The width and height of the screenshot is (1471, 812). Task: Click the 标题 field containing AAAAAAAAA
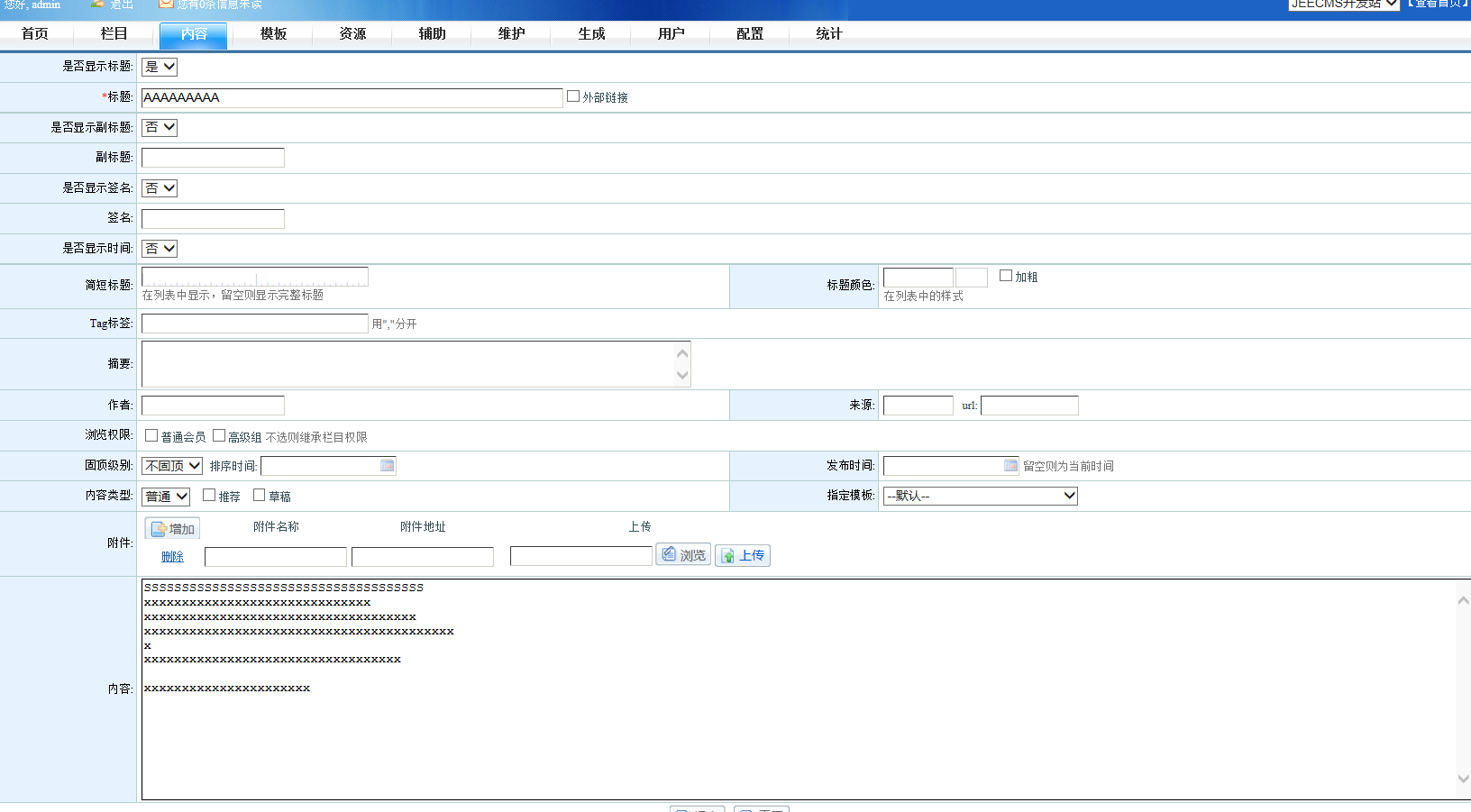point(352,98)
